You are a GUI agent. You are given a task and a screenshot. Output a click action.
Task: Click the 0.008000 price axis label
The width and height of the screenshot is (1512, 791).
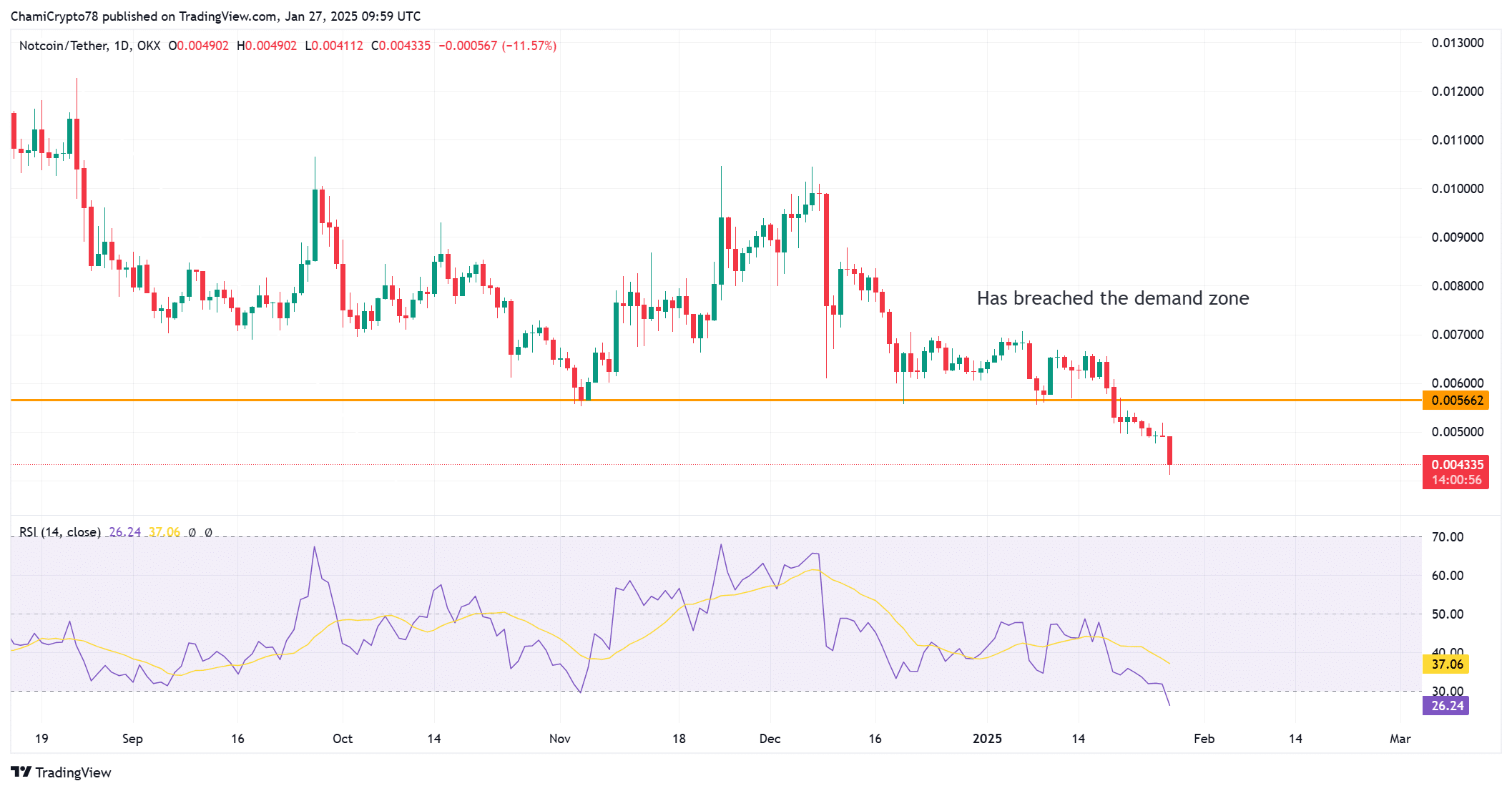pos(1458,286)
